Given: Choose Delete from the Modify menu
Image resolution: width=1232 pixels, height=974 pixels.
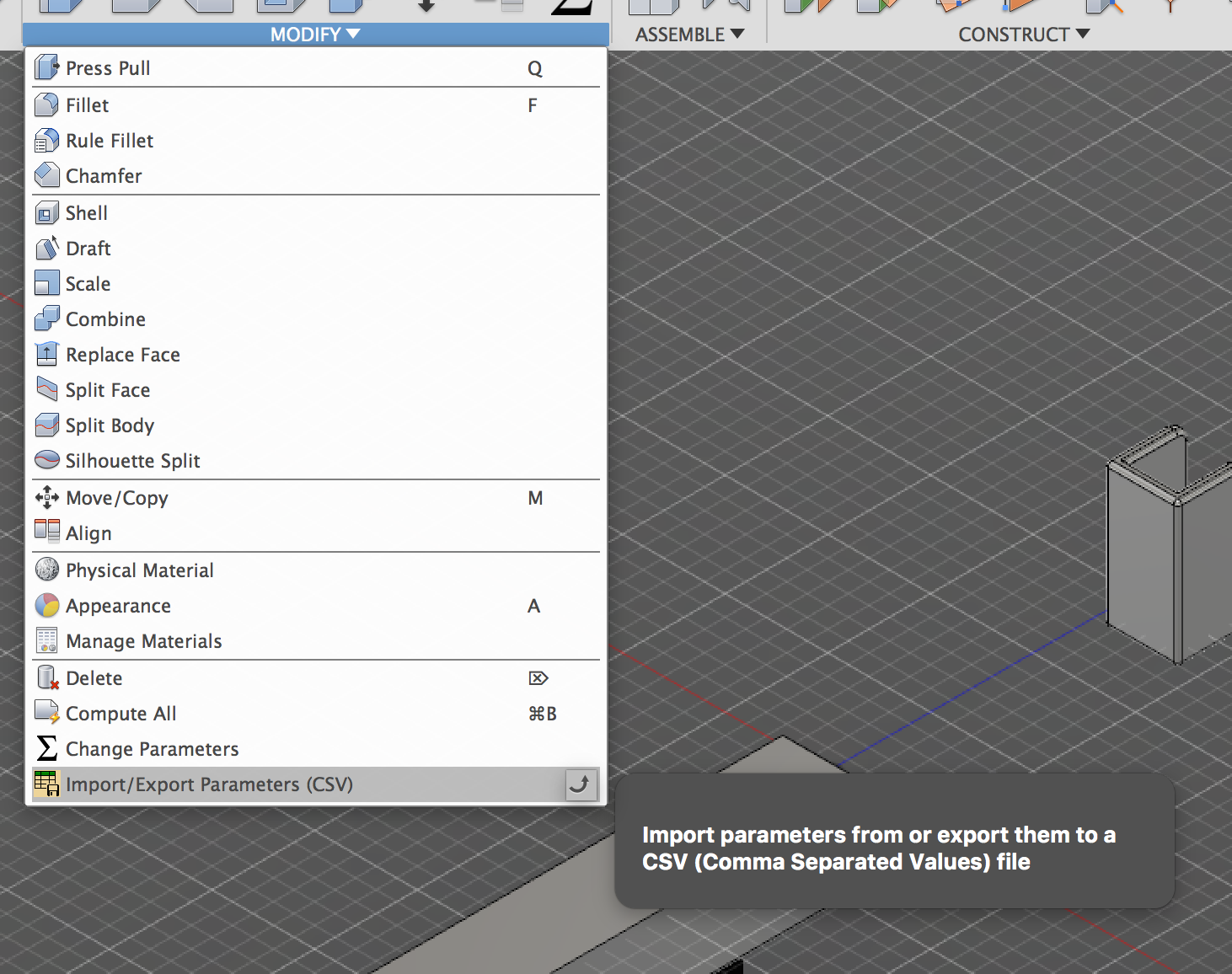Looking at the screenshot, I should [x=94, y=677].
